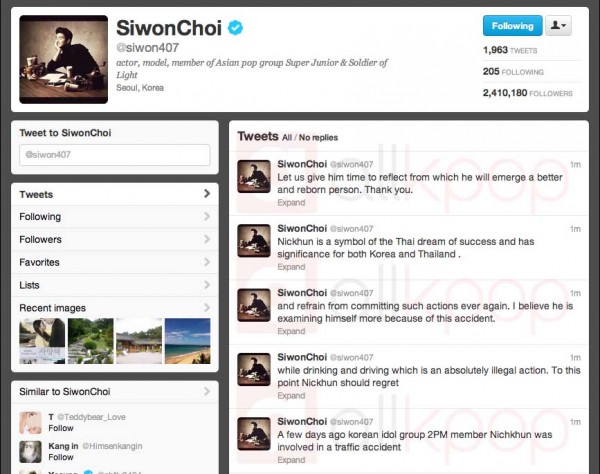Switch tweets filter to No replies

[318, 138]
